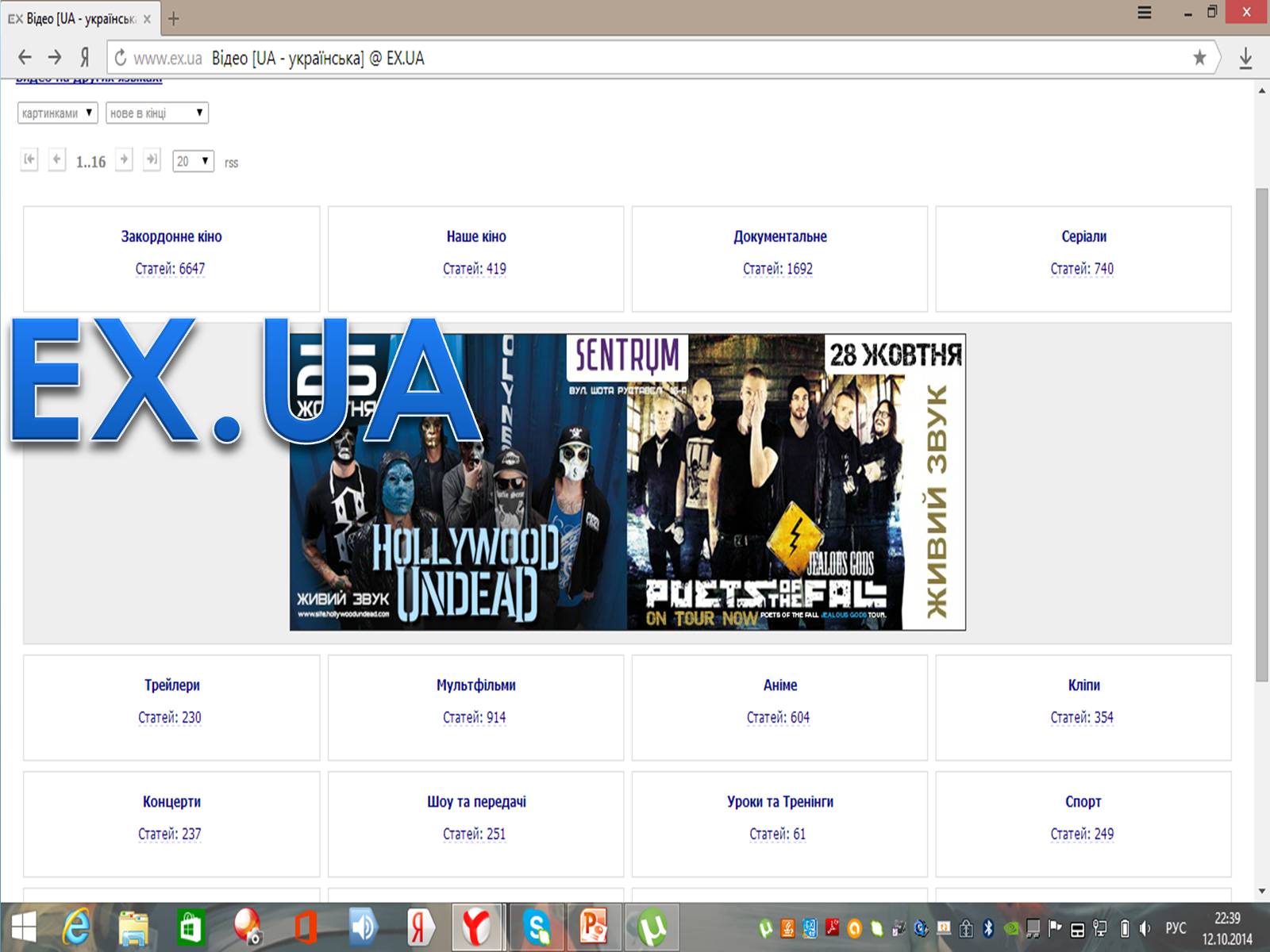The image size is (1270, 952).
Task: Launch Internet Explorer from the taskbar
Action: [77, 927]
